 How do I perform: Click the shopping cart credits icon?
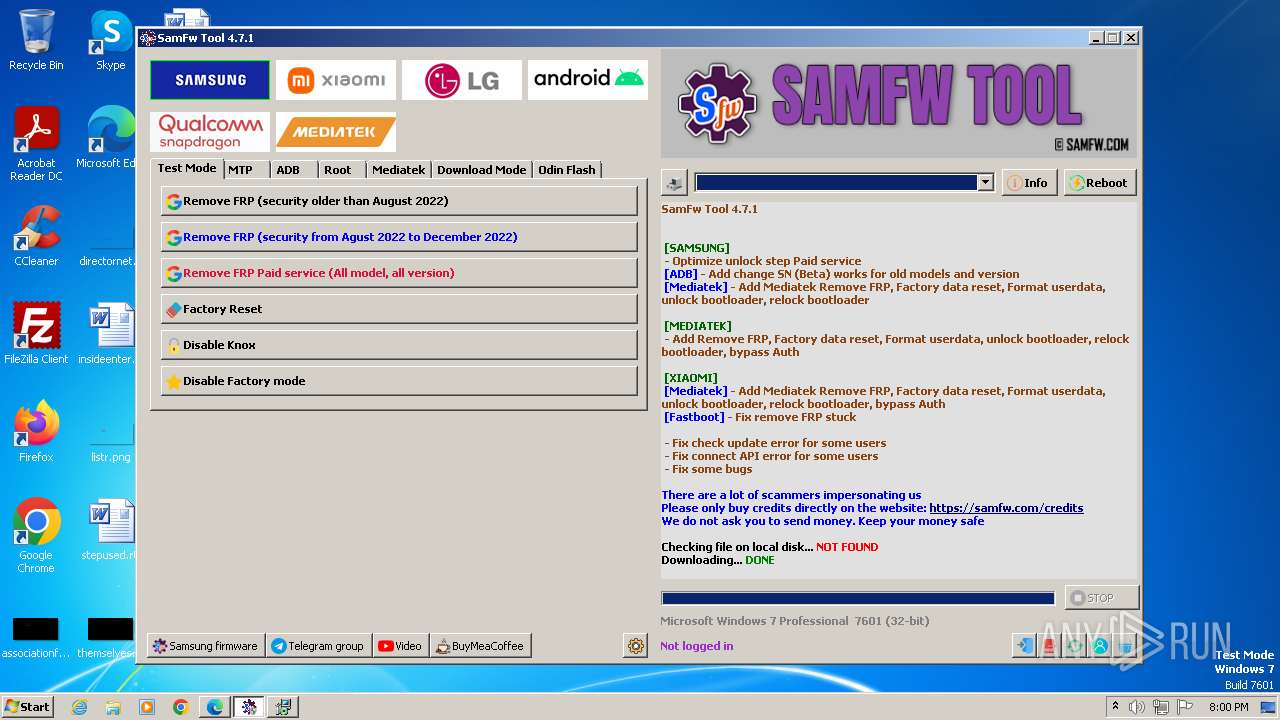1125,646
